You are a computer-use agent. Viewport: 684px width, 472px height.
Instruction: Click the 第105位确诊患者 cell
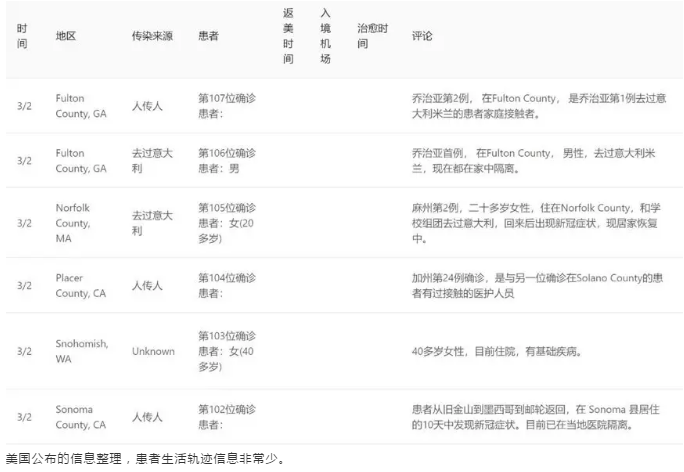[227, 225]
